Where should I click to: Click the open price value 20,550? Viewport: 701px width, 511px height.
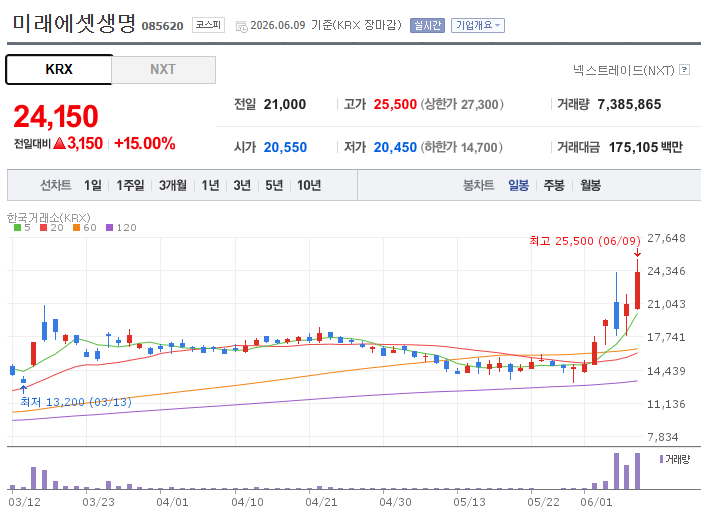point(285,147)
